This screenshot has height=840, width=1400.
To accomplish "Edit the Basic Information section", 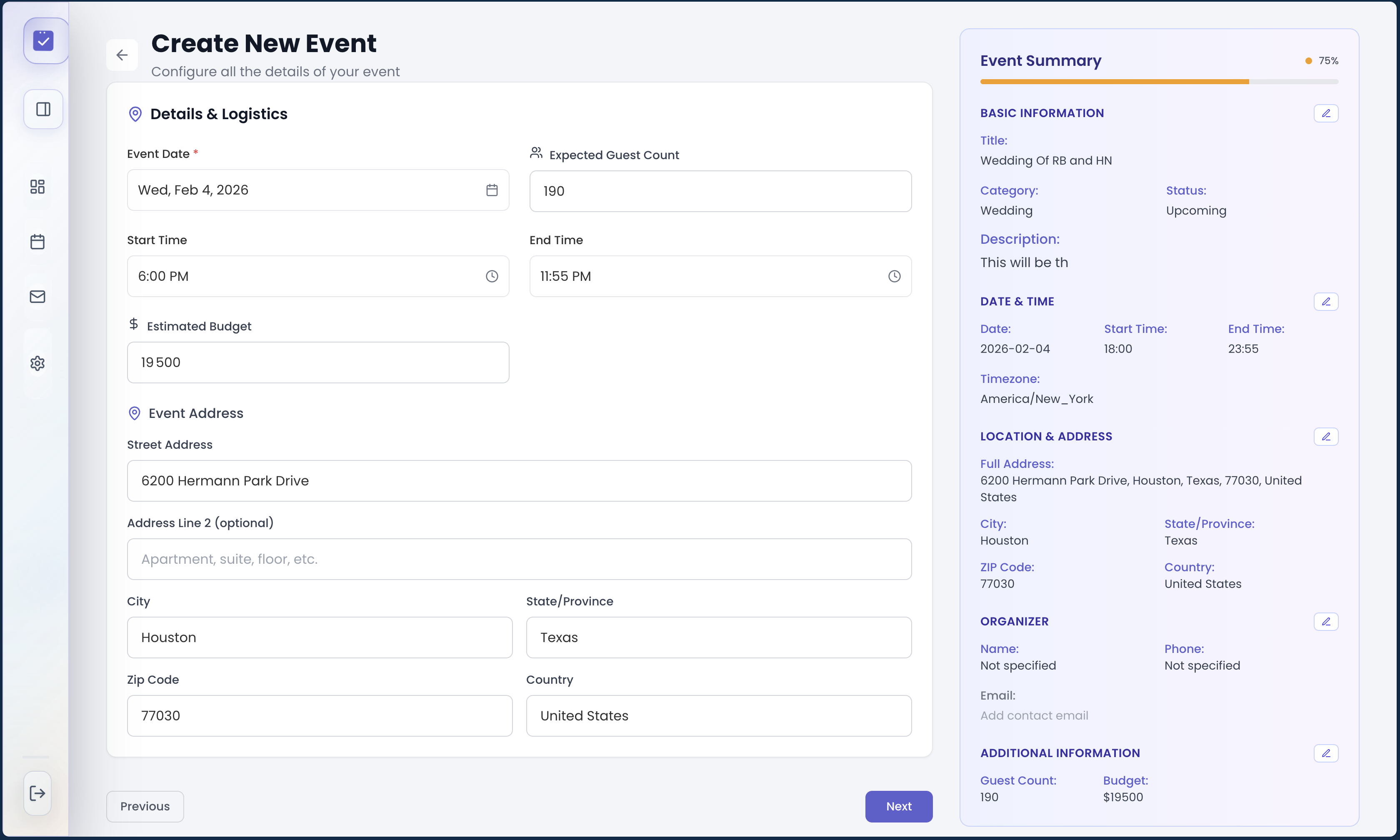I will click(x=1325, y=113).
